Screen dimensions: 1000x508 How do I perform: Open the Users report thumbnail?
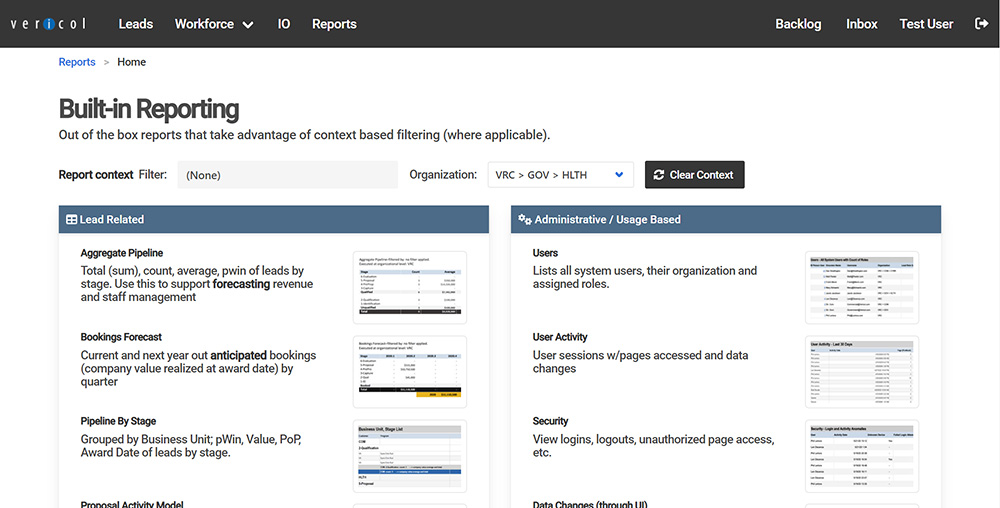[x=862, y=287]
